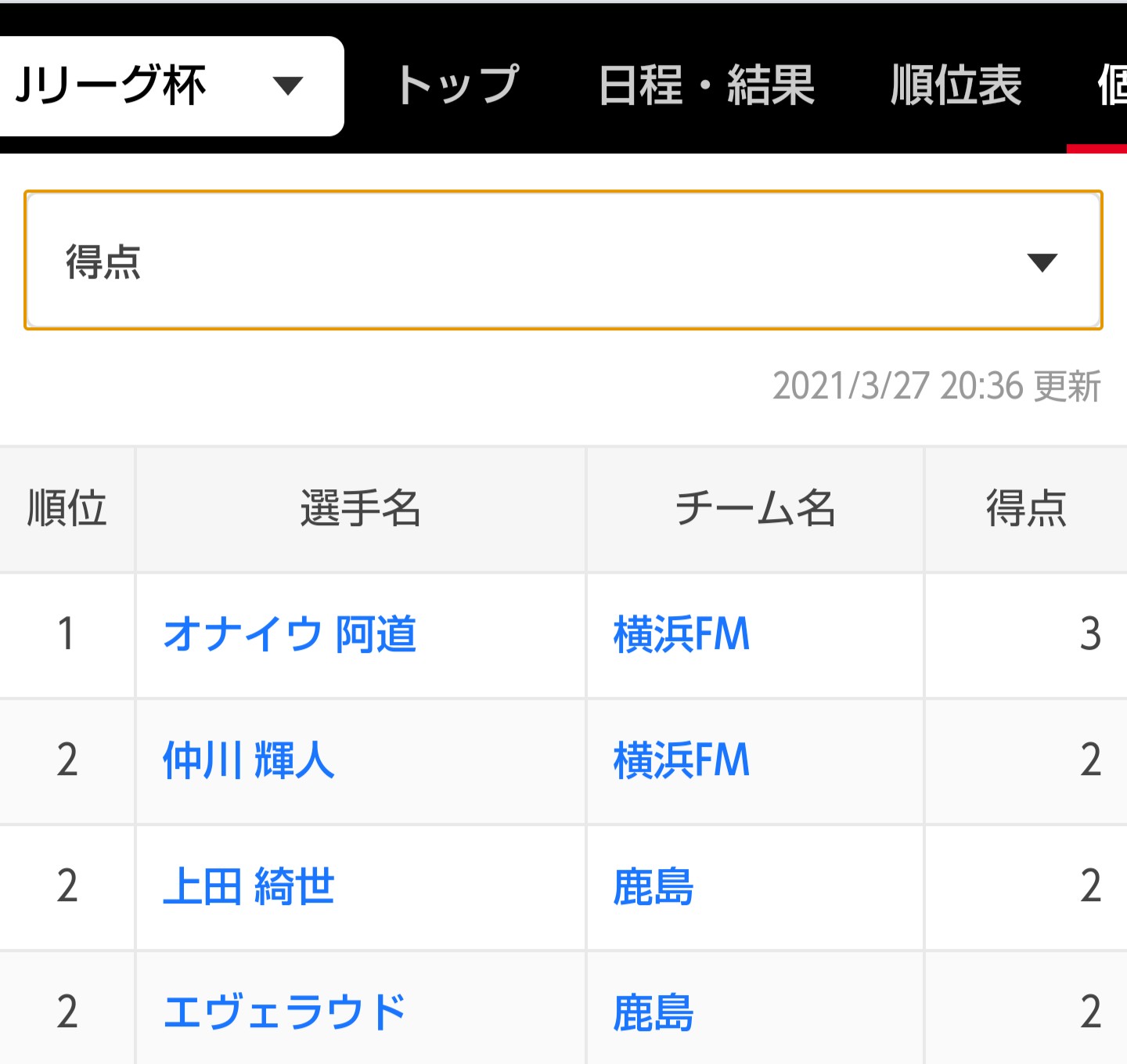
Task: Go to the 順位表 tab
Action: (x=956, y=85)
